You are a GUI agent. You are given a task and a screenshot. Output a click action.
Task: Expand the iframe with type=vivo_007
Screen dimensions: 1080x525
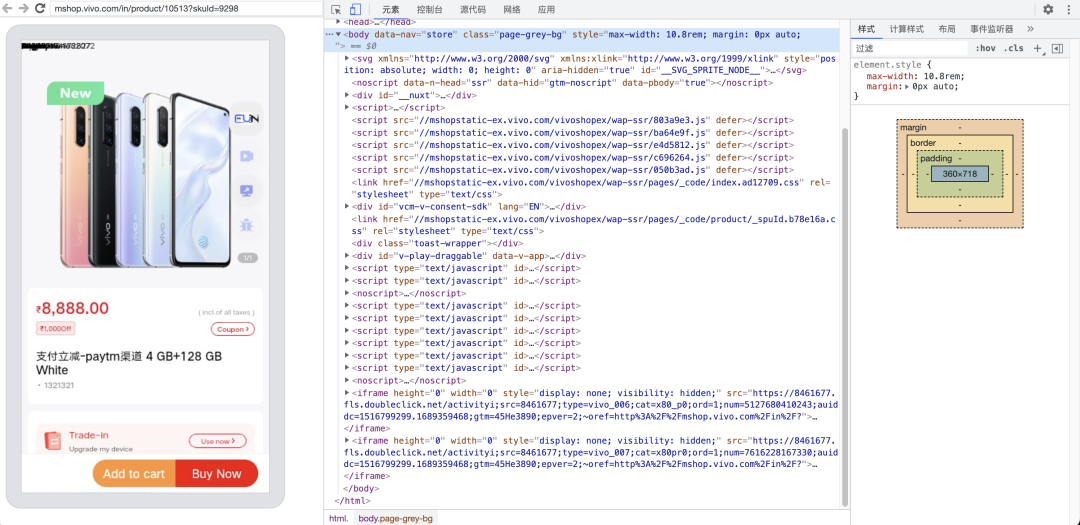[347, 440]
